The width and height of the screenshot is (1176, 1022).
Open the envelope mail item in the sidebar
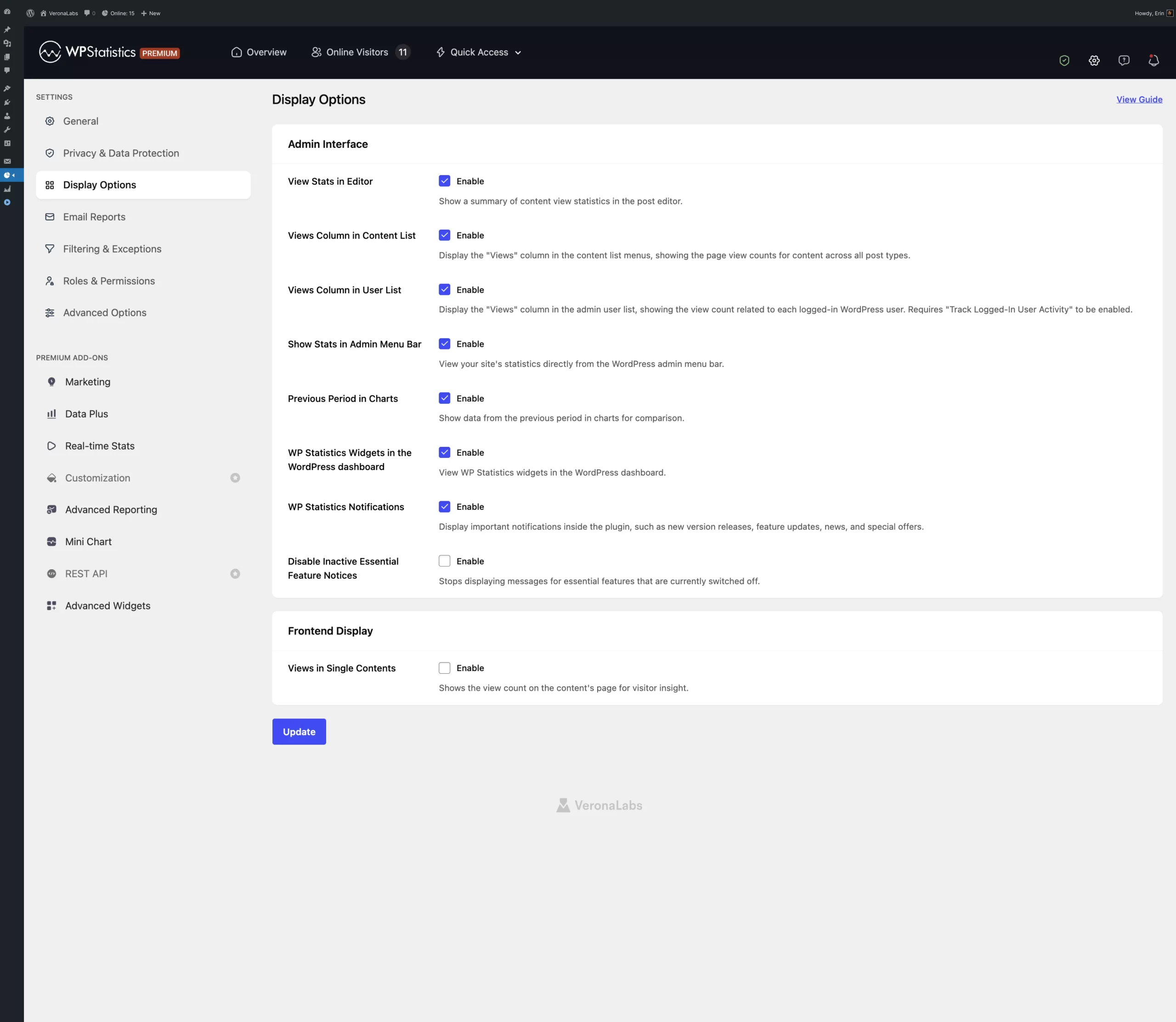point(7,161)
